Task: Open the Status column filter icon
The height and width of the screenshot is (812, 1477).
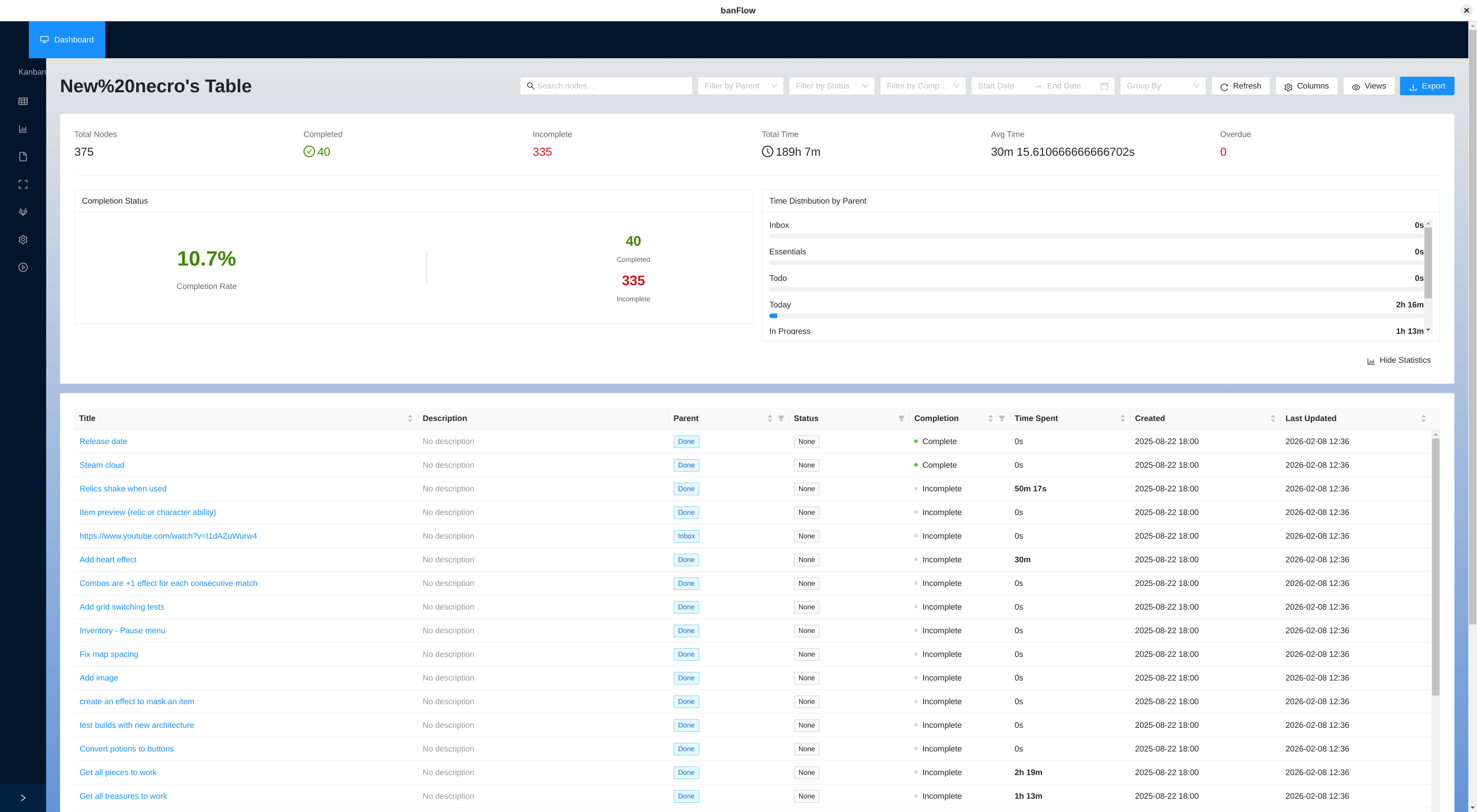Action: pyautogui.click(x=901, y=419)
